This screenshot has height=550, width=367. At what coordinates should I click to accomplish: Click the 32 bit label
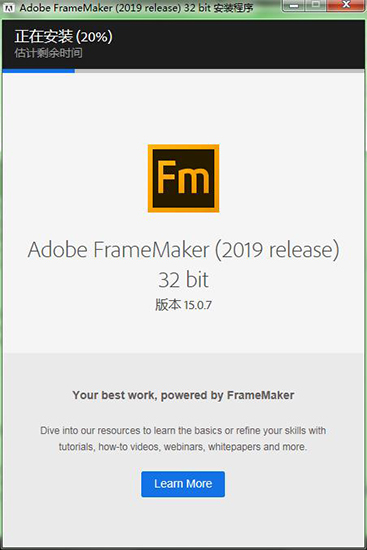tap(184, 280)
